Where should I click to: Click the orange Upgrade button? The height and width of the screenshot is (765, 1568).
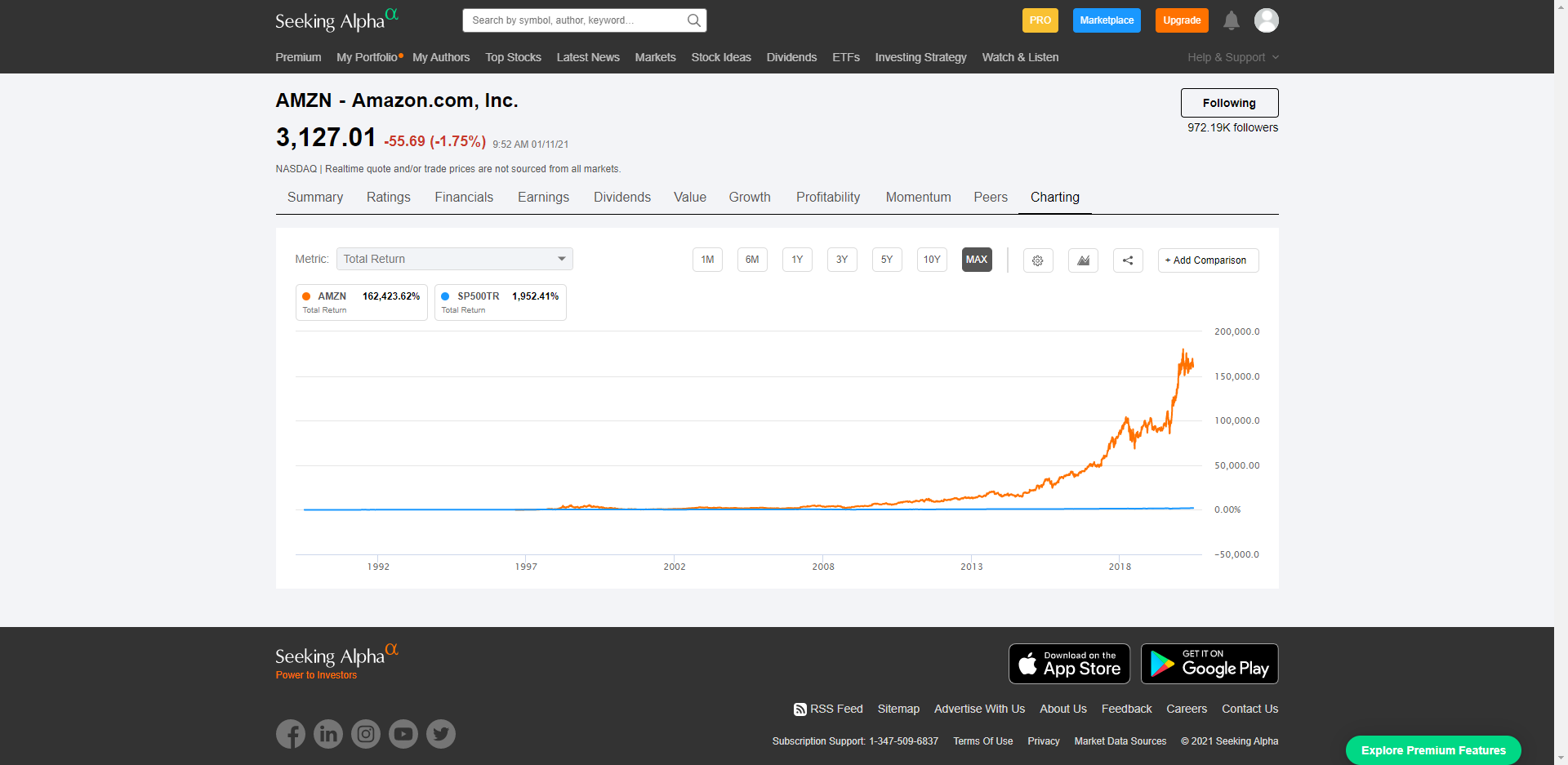(x=1182, y=20)
